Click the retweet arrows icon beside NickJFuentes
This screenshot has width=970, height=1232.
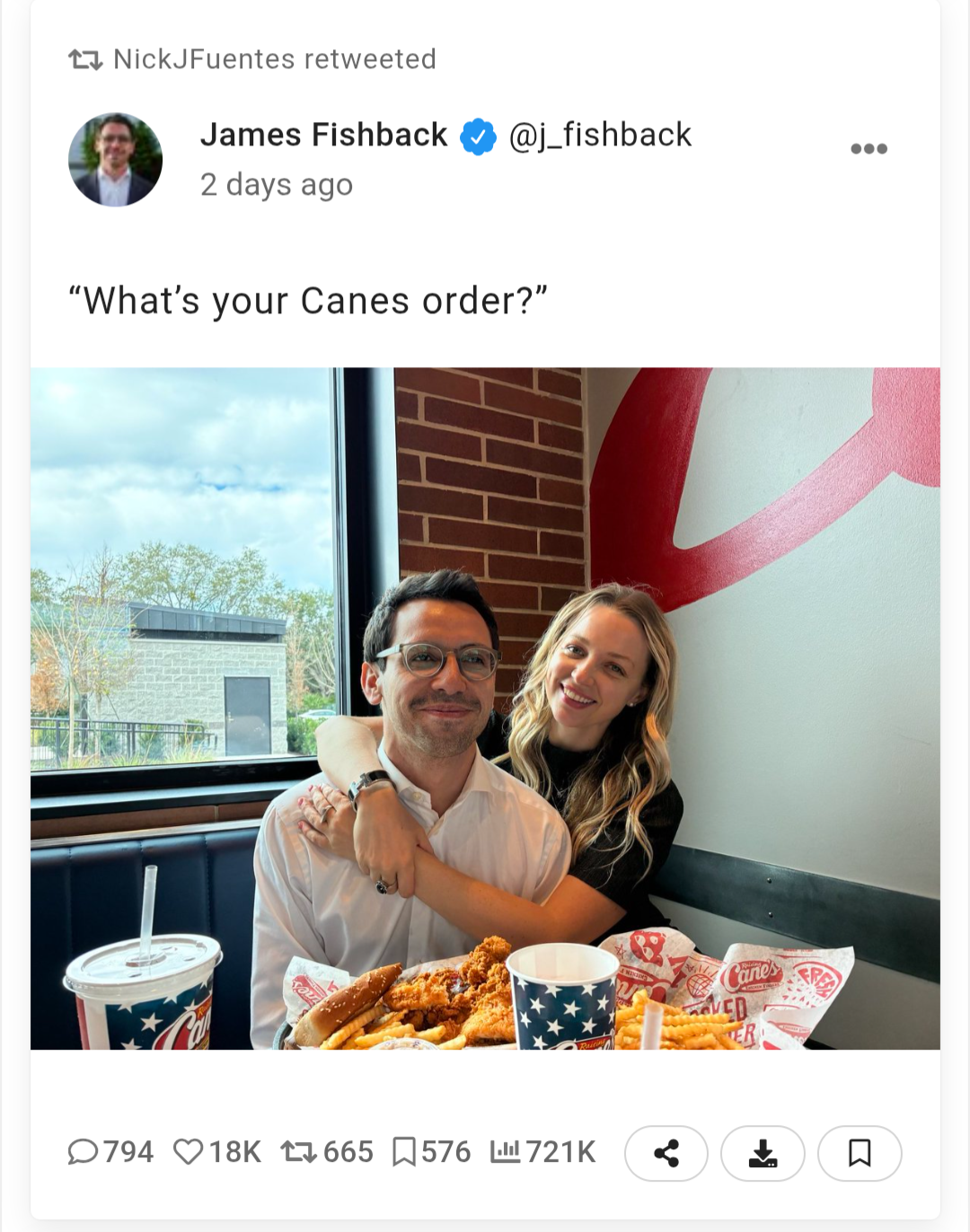pos(85,60)
